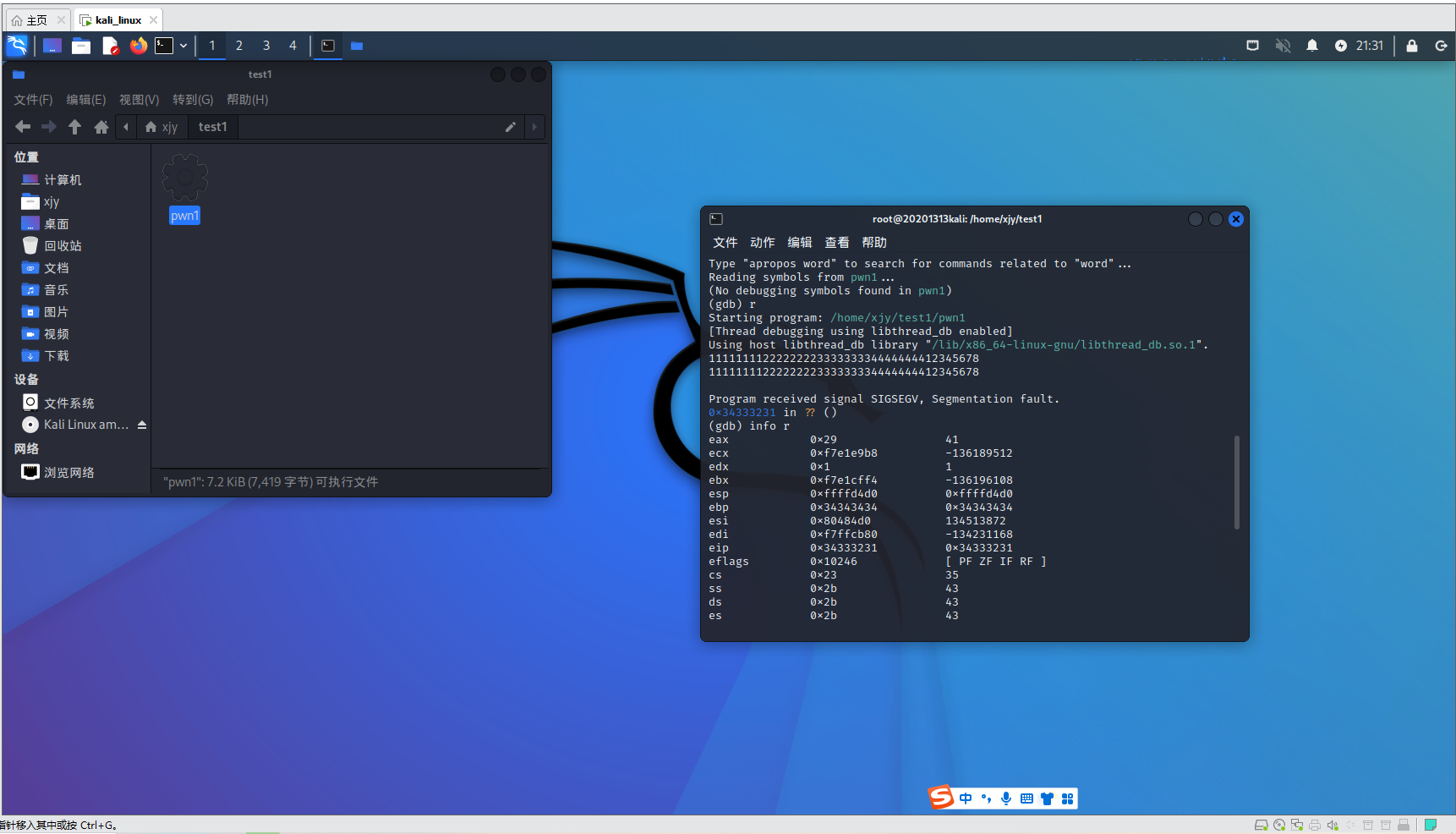Switch to workspace 4
The image size is (1456, 834).
click(293, 46)
